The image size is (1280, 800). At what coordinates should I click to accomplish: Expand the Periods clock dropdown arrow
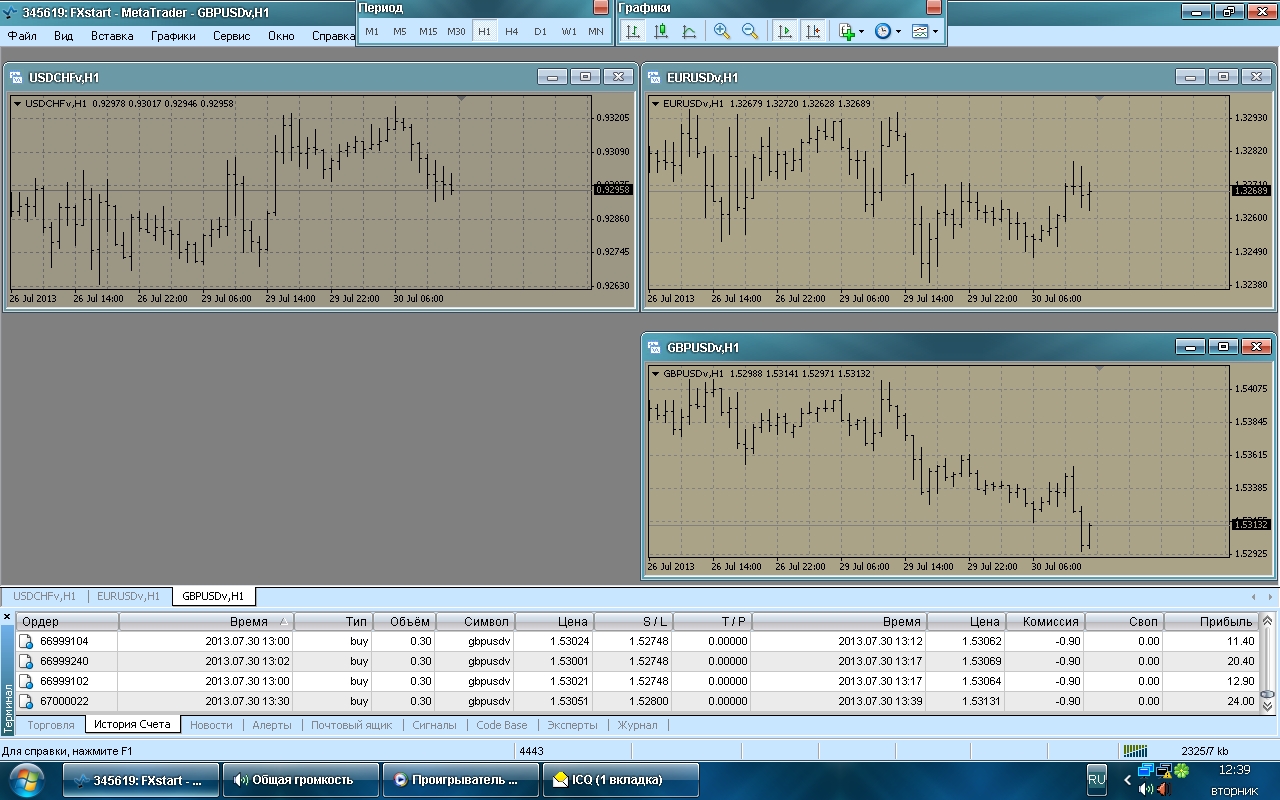click(x=898, y=32)
